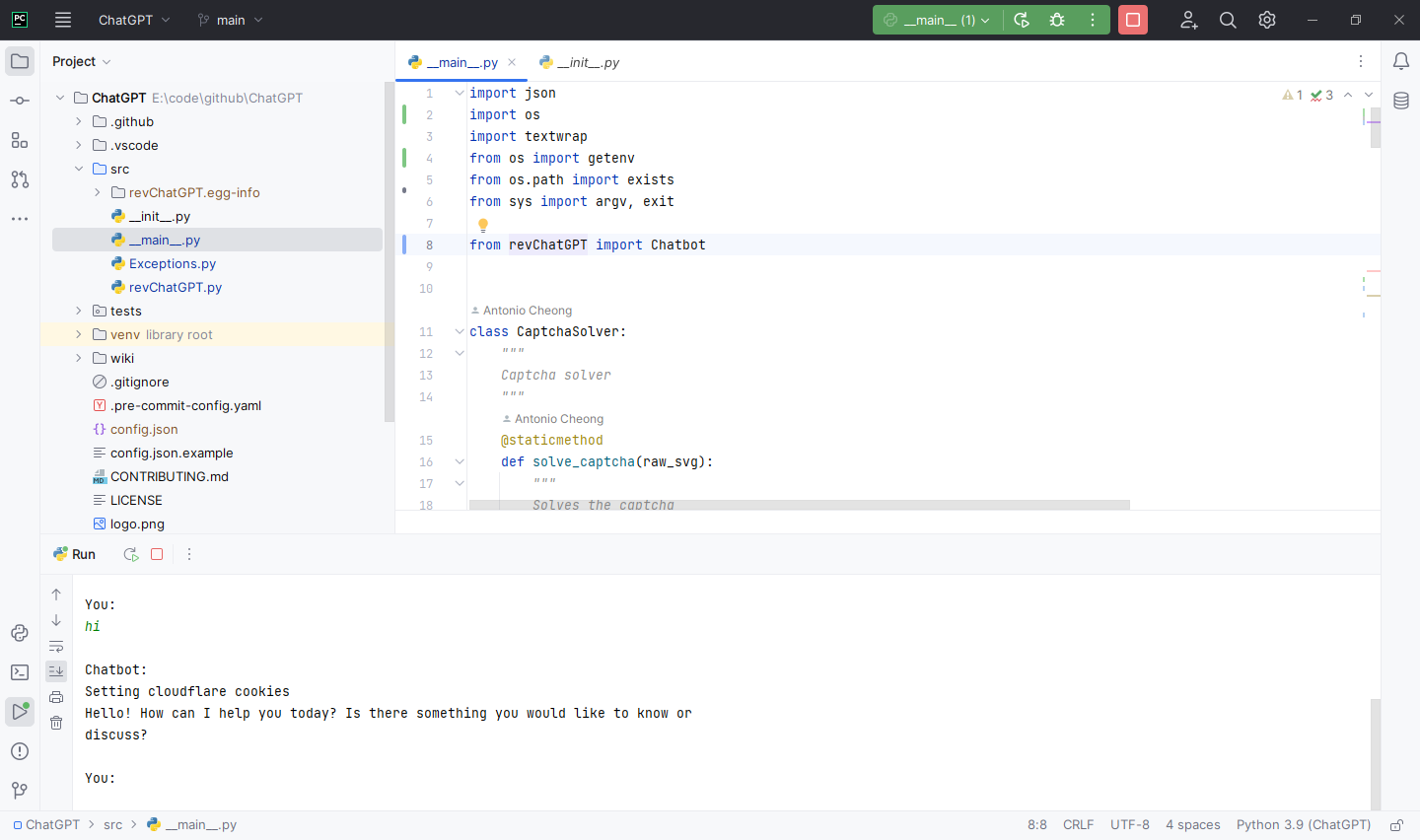Expand the tests folder
The image size is (1420, 840).
point(78,311)
